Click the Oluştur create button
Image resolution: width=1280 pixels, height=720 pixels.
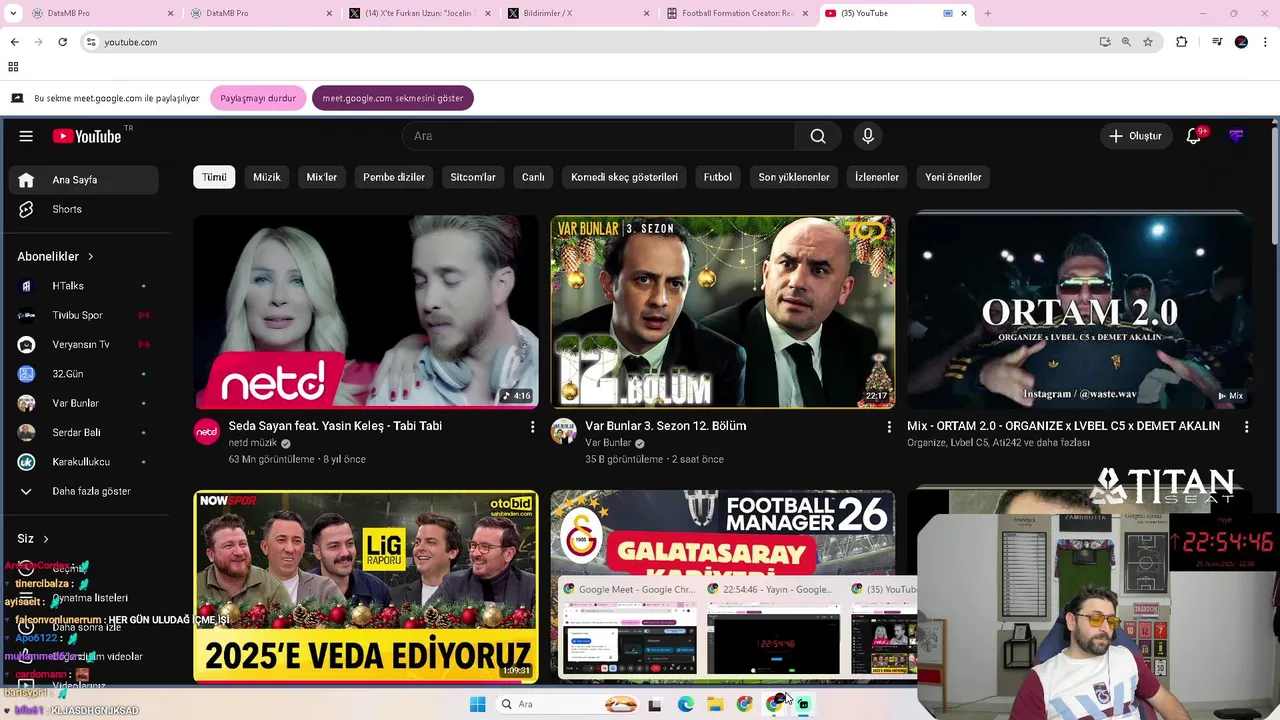click(x=1135, y=136)
